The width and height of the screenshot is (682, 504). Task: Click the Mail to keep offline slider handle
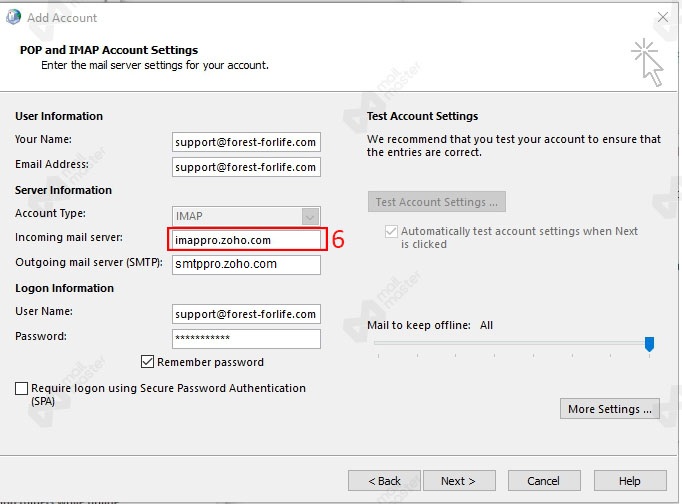[x=649, y=344]
